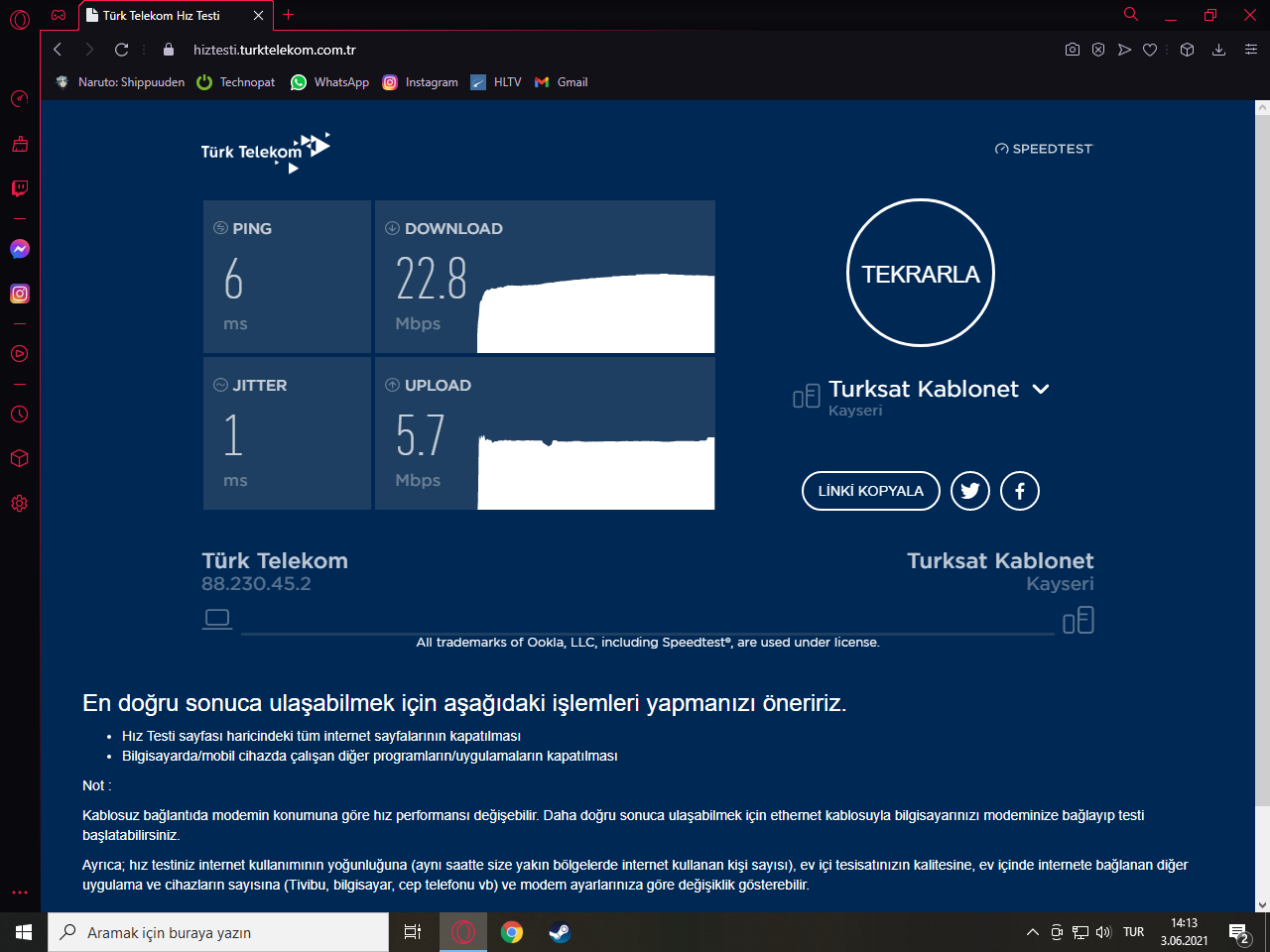Open the Gmail bookmark
Viewport: 1270px width, 952px height.
561,82
